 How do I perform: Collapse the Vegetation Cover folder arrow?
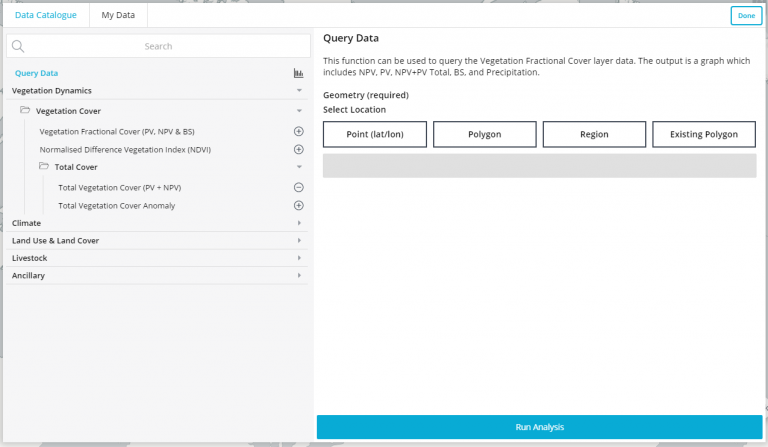299,111
